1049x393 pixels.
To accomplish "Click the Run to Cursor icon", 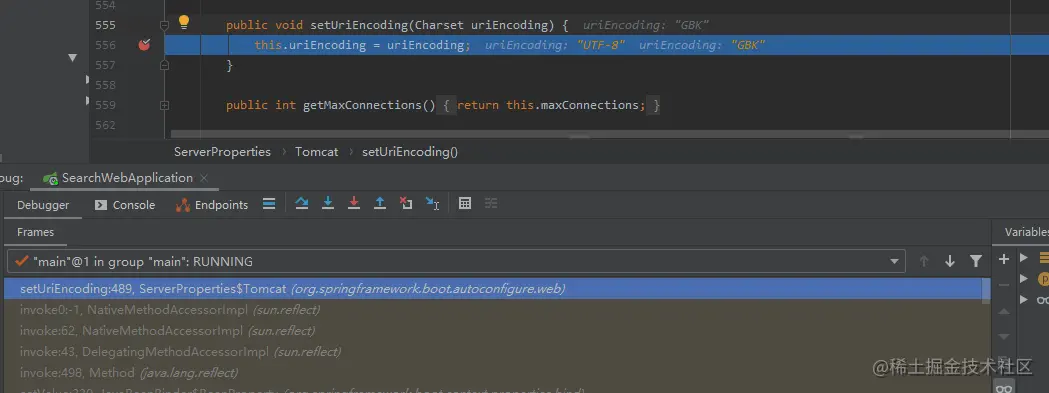I will (432, 204).
